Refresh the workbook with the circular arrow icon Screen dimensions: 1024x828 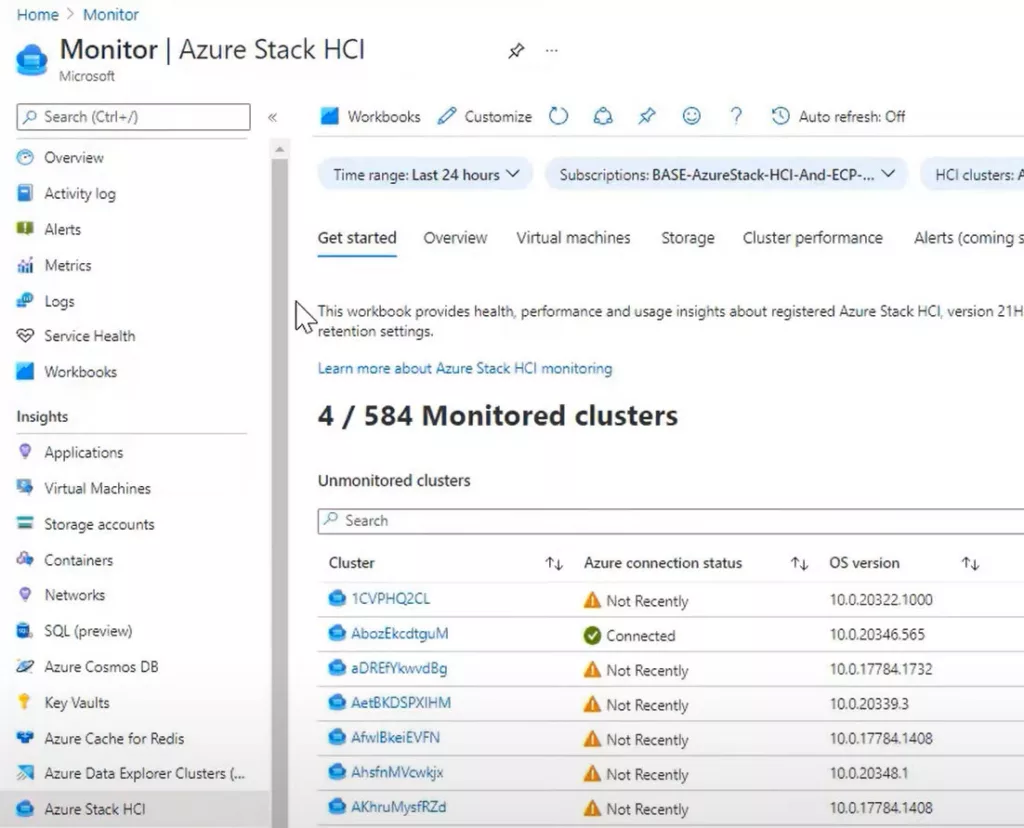point(558,116)
